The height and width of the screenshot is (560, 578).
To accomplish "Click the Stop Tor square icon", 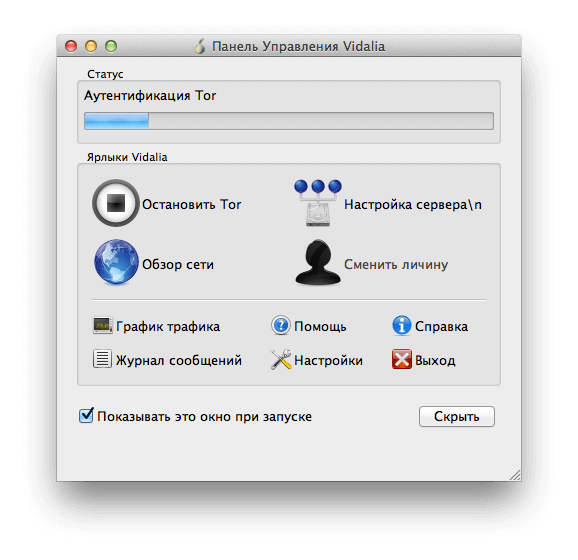I will (116, 203).
